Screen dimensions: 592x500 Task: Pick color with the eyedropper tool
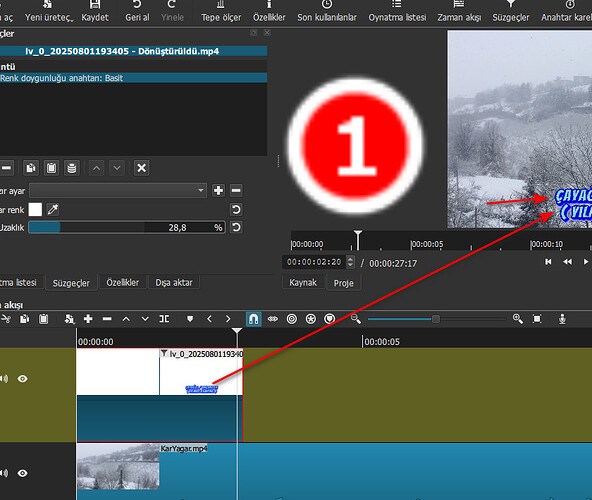pos(53,210)
